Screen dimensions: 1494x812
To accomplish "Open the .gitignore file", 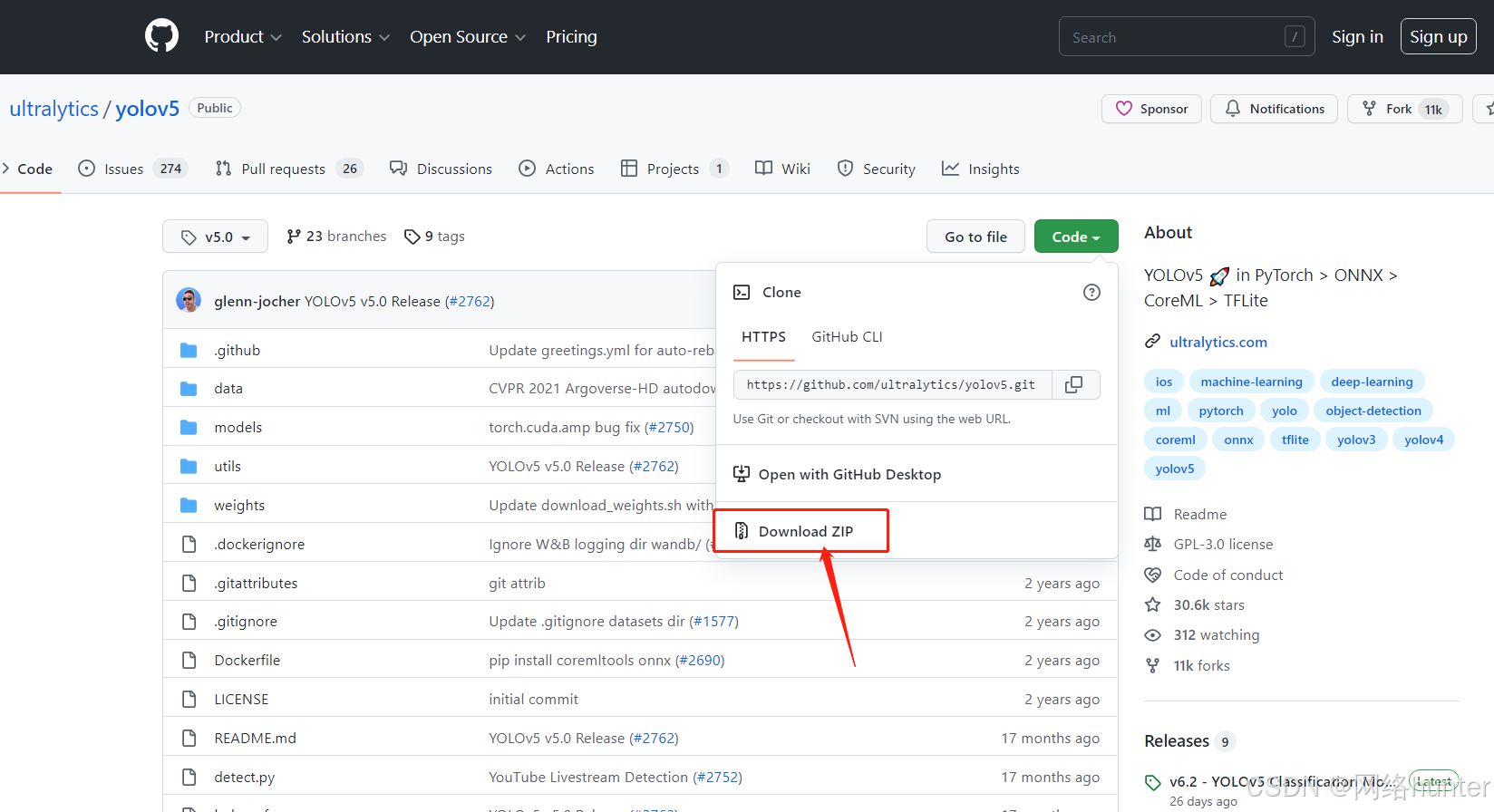I will pos(246,622).
